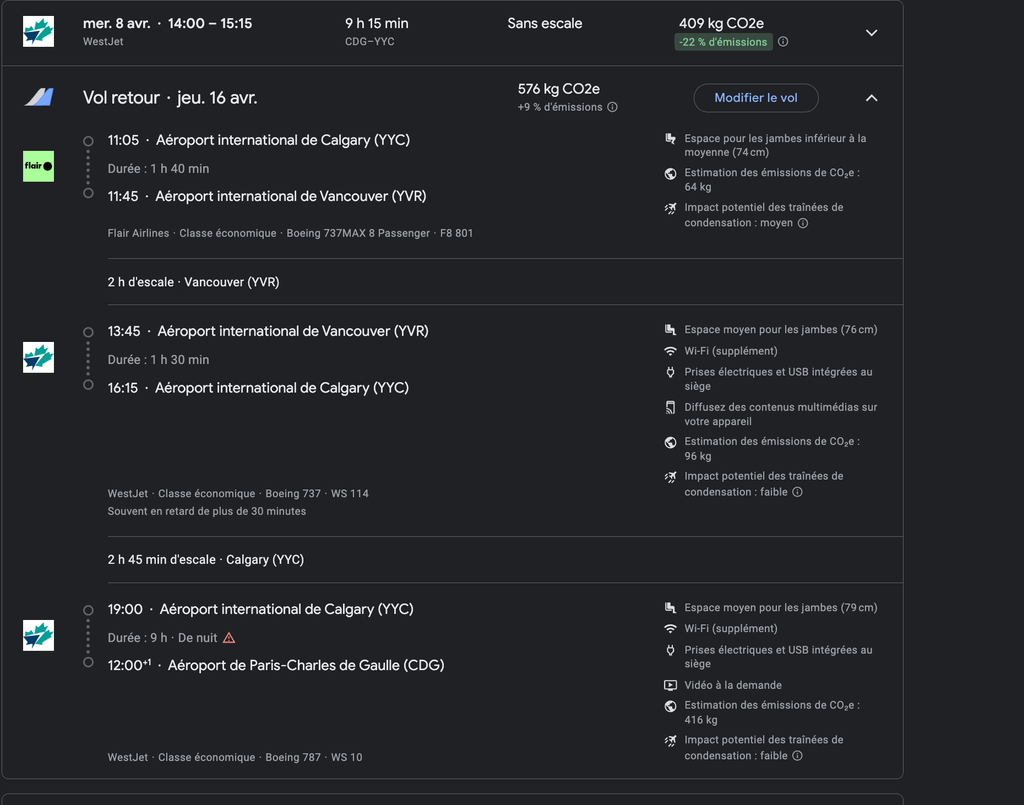Click the 409 kg CO2e emissions value
1024x805 pixels.
click(721, 23)
